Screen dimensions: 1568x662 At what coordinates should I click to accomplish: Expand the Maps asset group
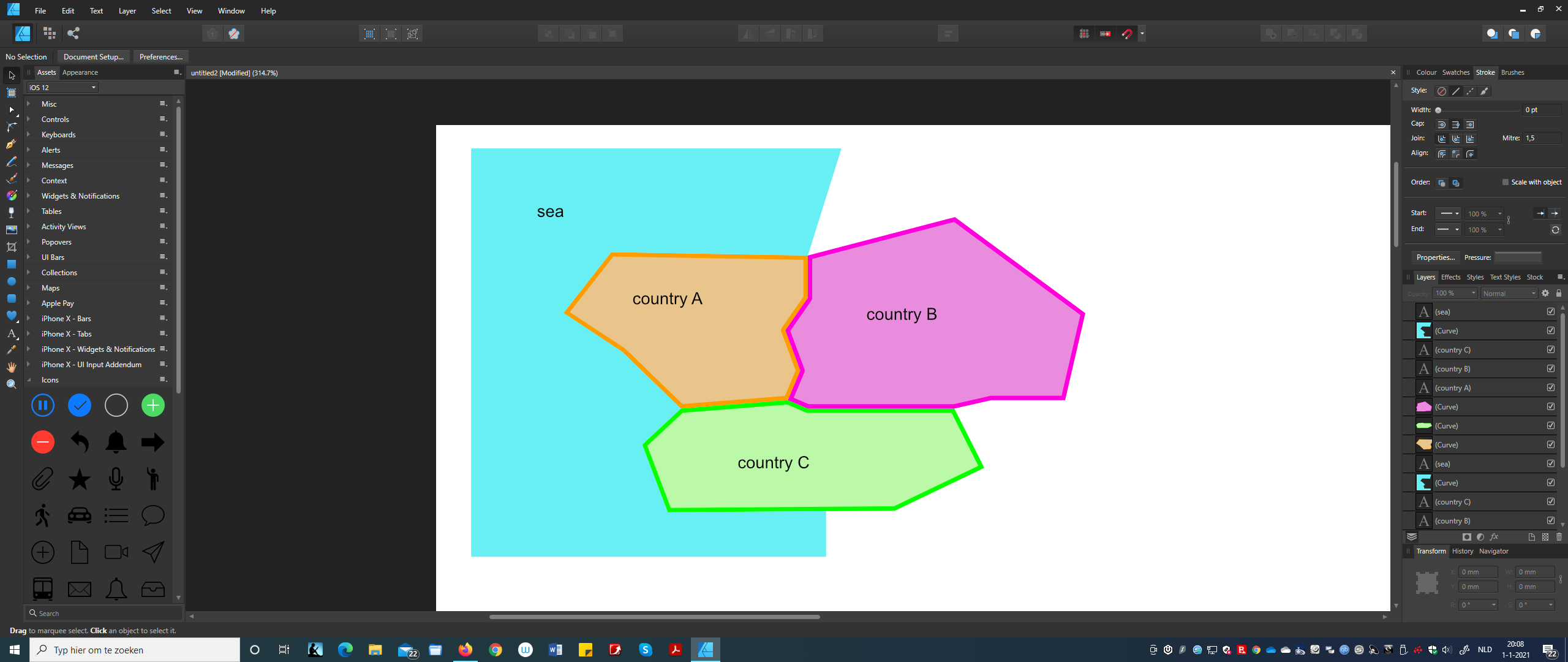pos(28,287)
